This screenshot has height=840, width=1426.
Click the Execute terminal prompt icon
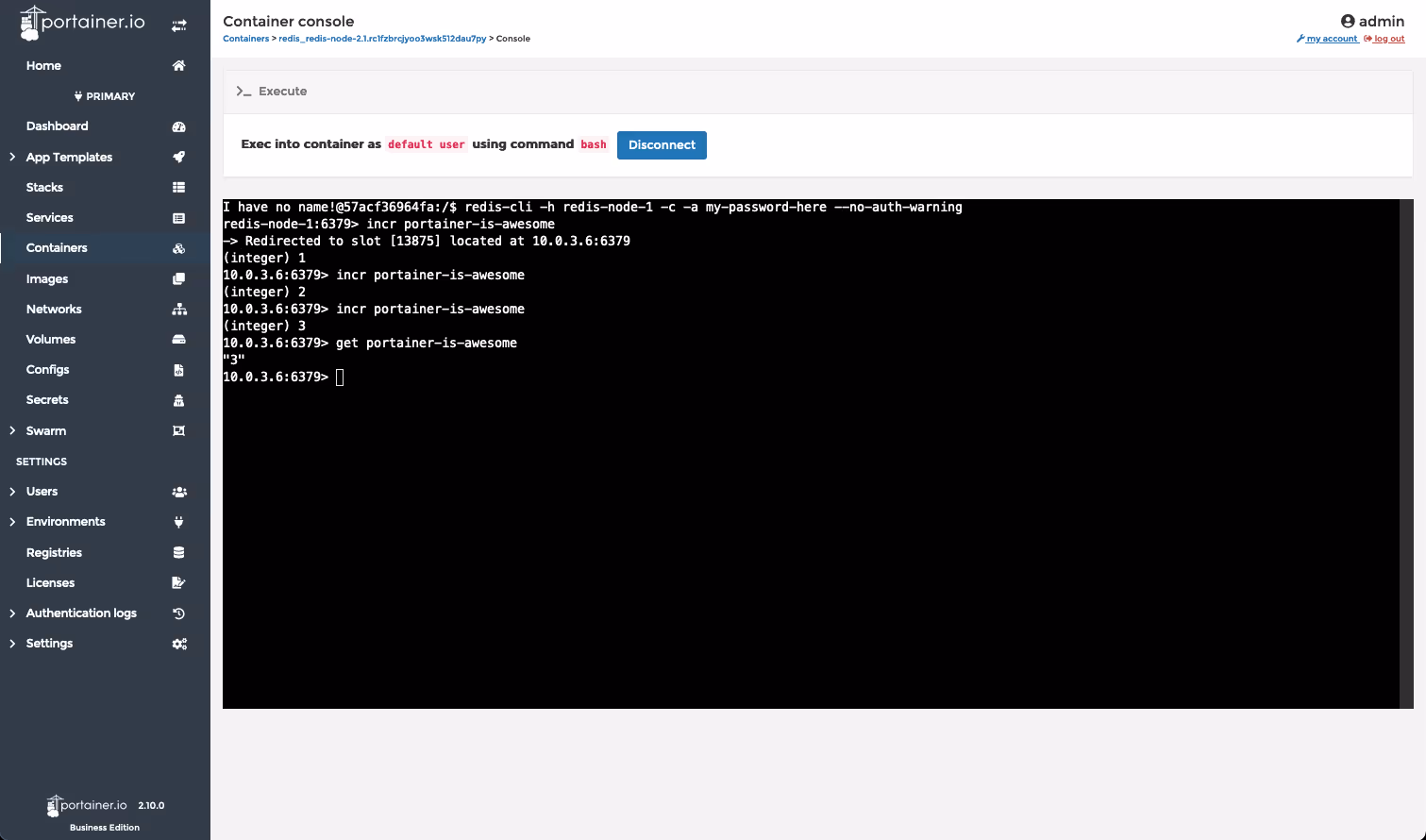(x=243, y=92)
